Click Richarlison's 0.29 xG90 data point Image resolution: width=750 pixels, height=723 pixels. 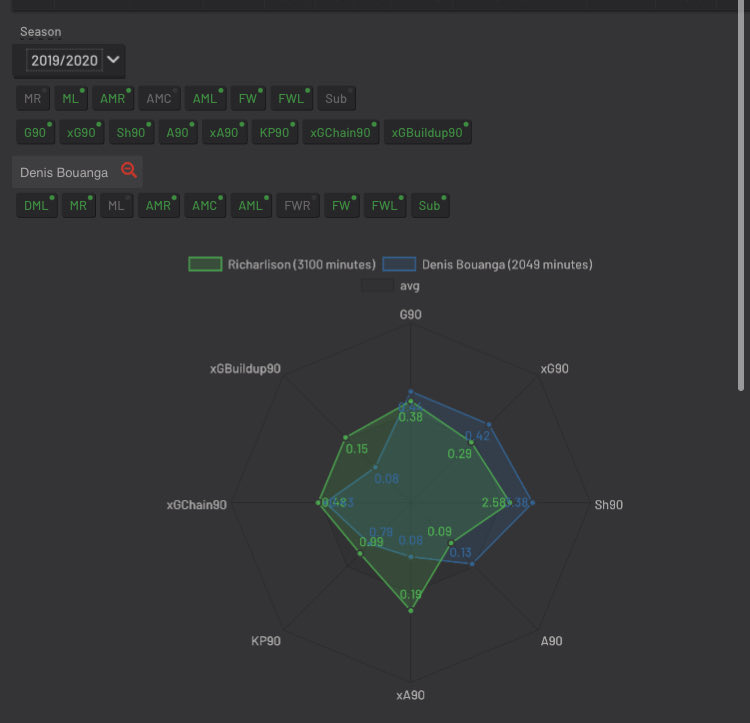[x=471, y=442]
